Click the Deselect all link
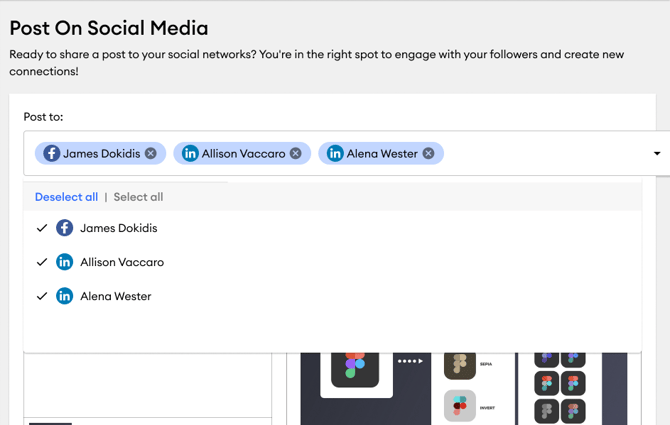 click(66, 197)
